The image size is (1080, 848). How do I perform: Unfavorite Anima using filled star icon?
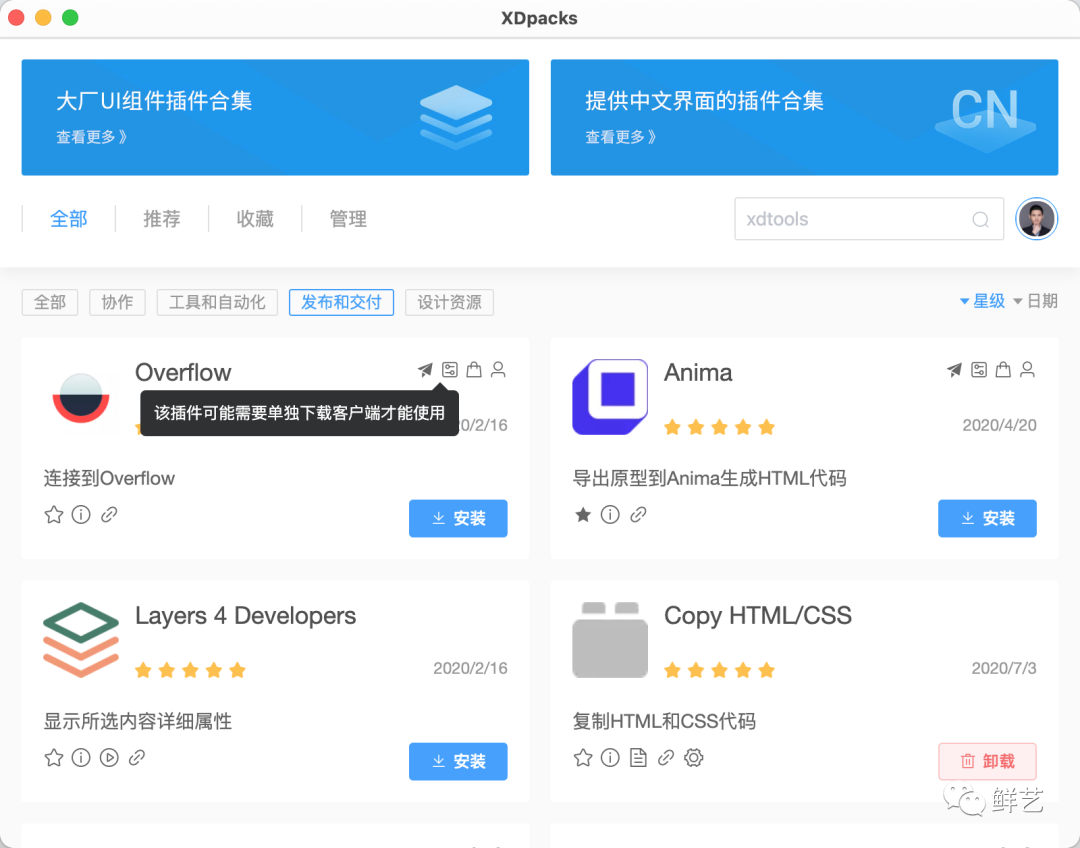(x=583, y=515)
